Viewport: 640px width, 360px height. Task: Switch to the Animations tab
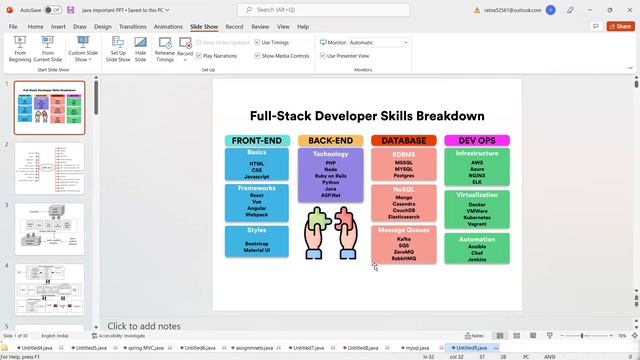(x=168, y=27)
